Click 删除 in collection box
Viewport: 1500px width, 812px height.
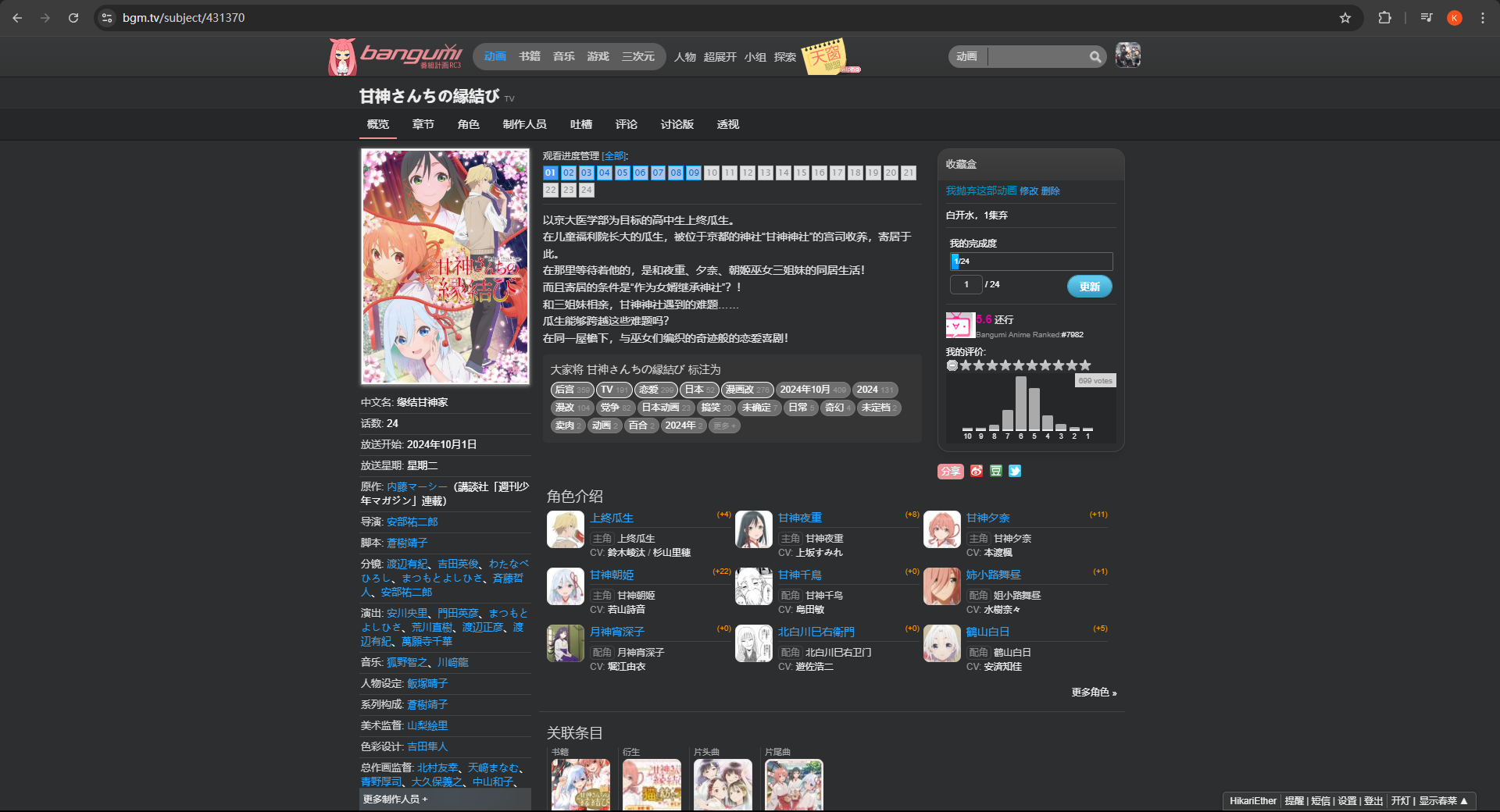[x=1051, y=191]
